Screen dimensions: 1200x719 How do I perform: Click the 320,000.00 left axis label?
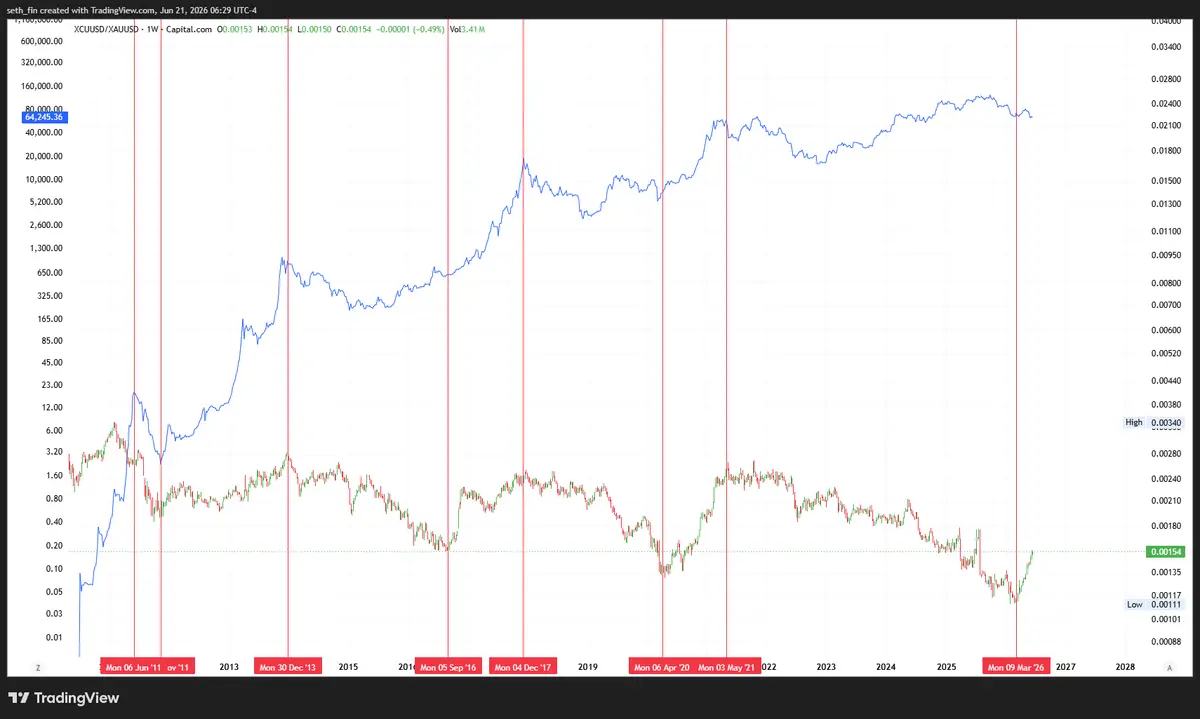43,64
